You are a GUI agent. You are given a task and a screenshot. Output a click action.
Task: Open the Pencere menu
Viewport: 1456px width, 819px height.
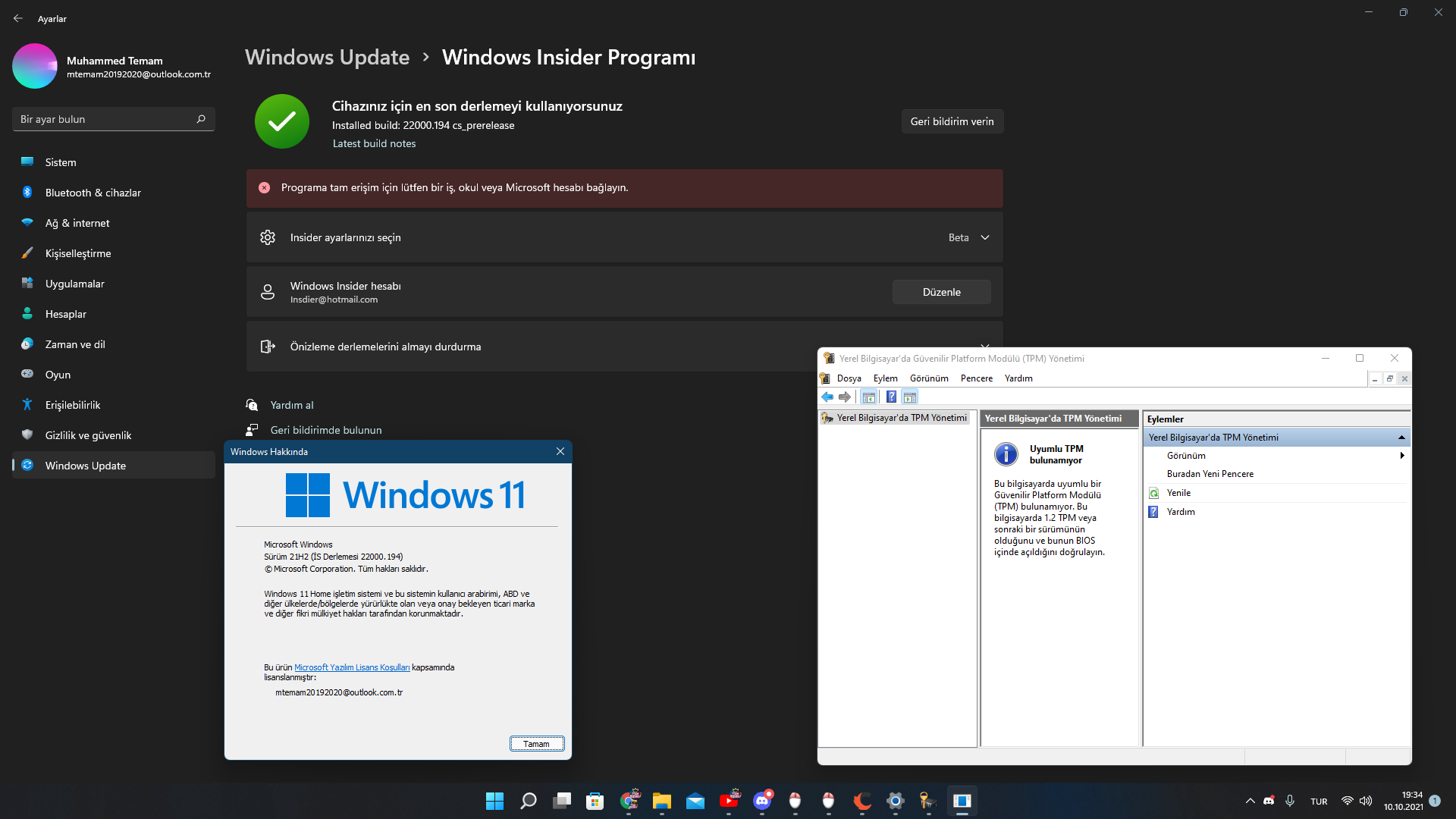point(976,378)
